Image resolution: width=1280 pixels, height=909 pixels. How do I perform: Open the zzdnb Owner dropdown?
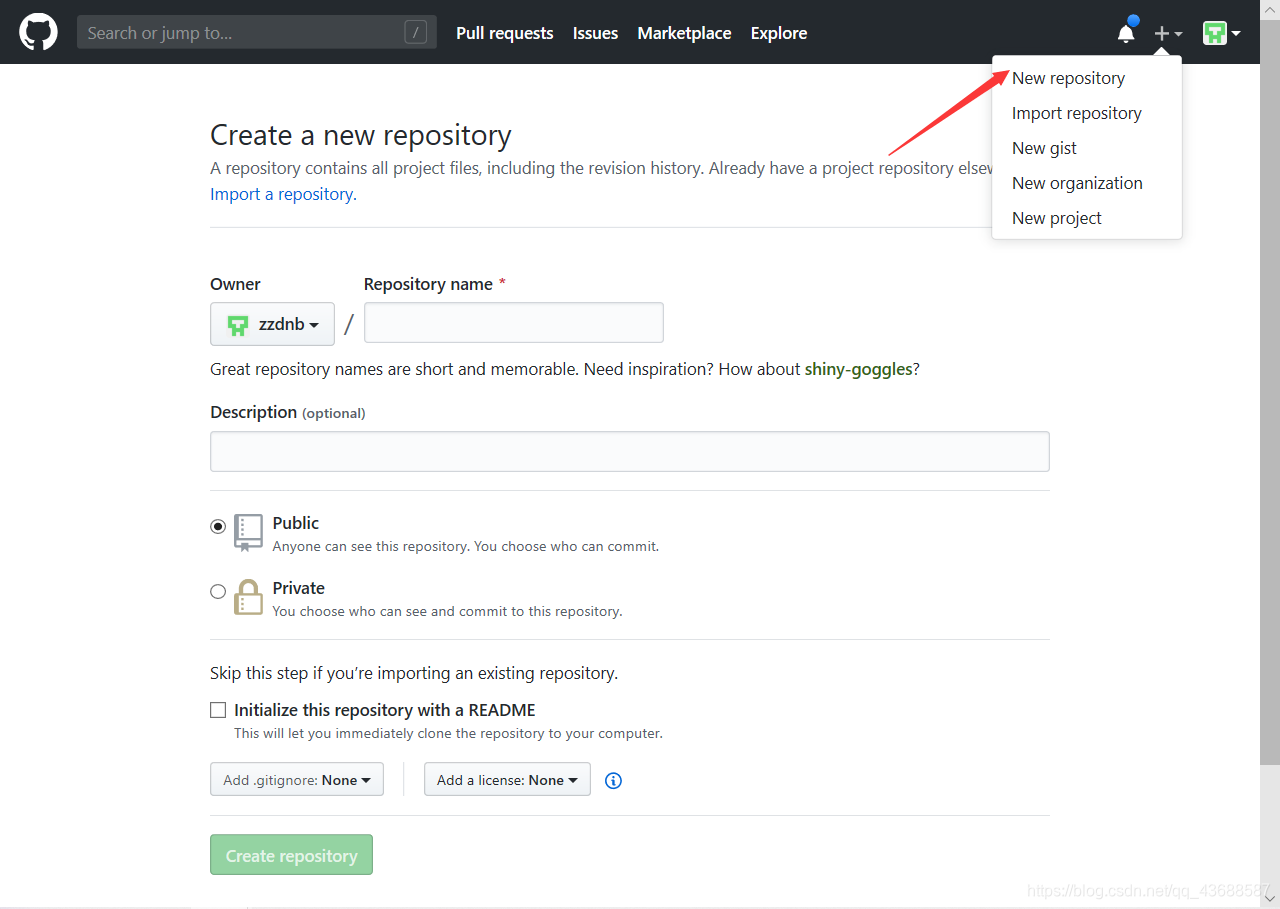coord(272,324)
